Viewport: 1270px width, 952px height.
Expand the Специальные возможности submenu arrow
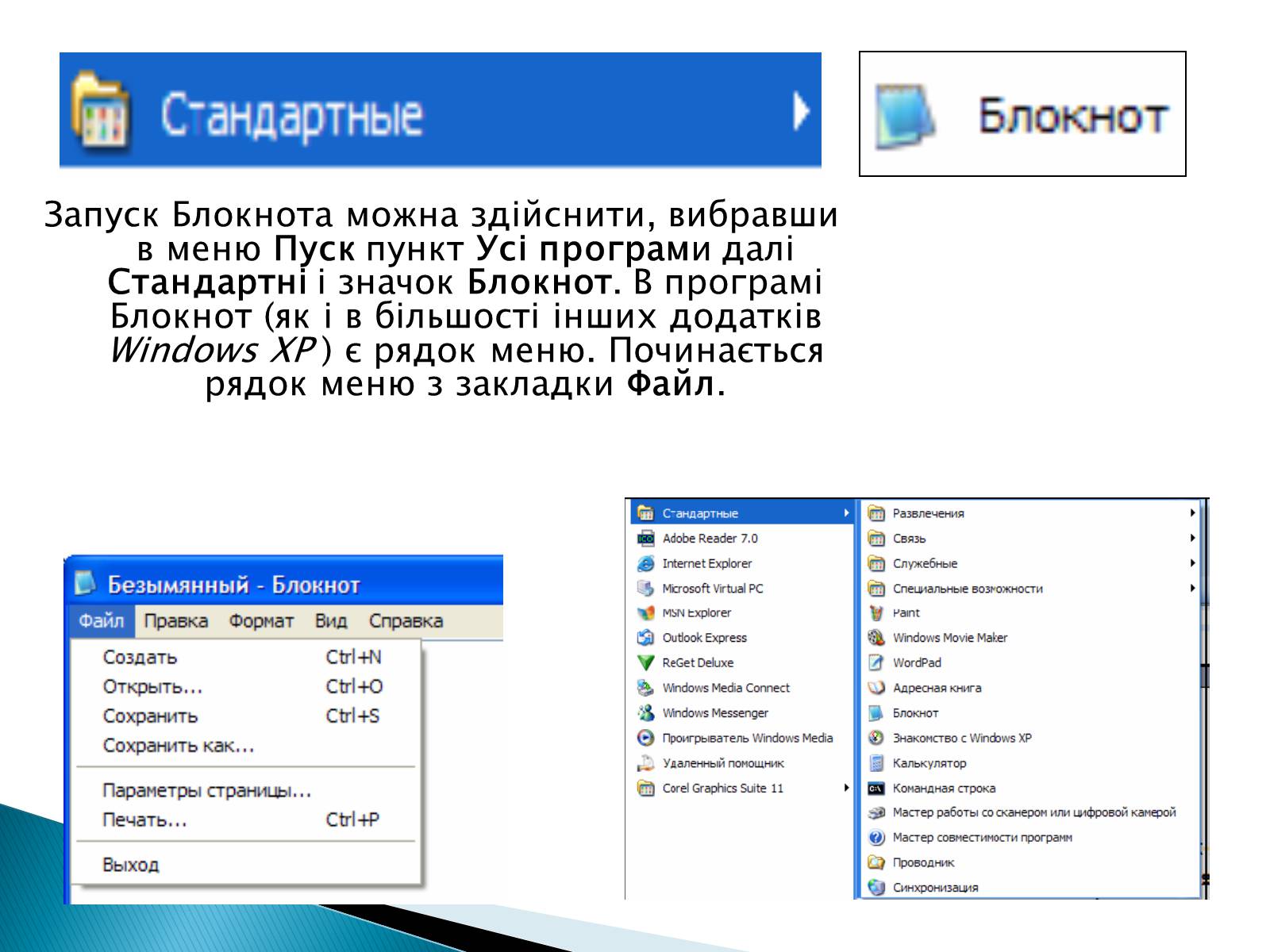point(1192,588)
